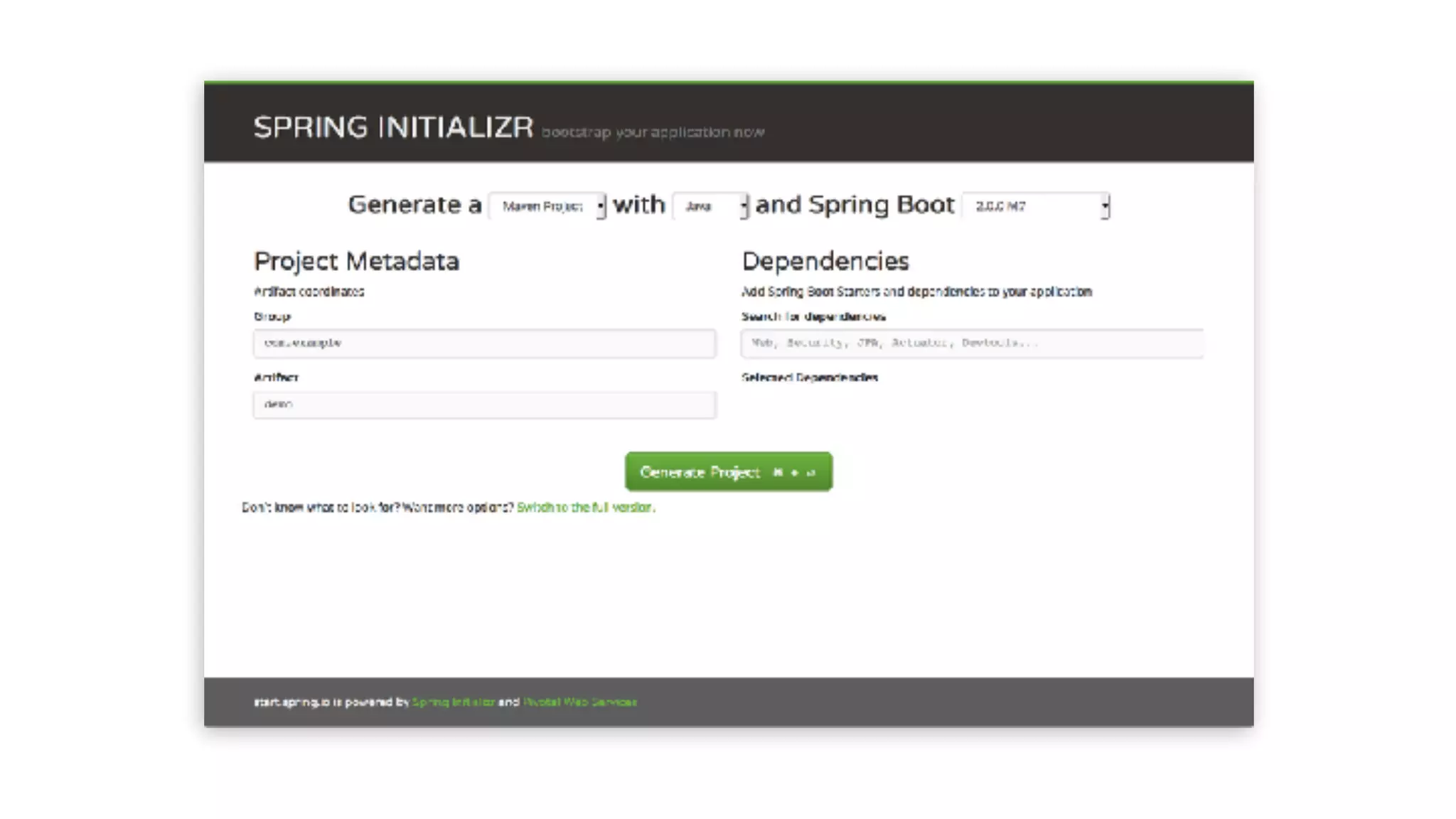Click the enter key icon in Generate button
Screen dimensions: 1456x819
coord(810,473)
